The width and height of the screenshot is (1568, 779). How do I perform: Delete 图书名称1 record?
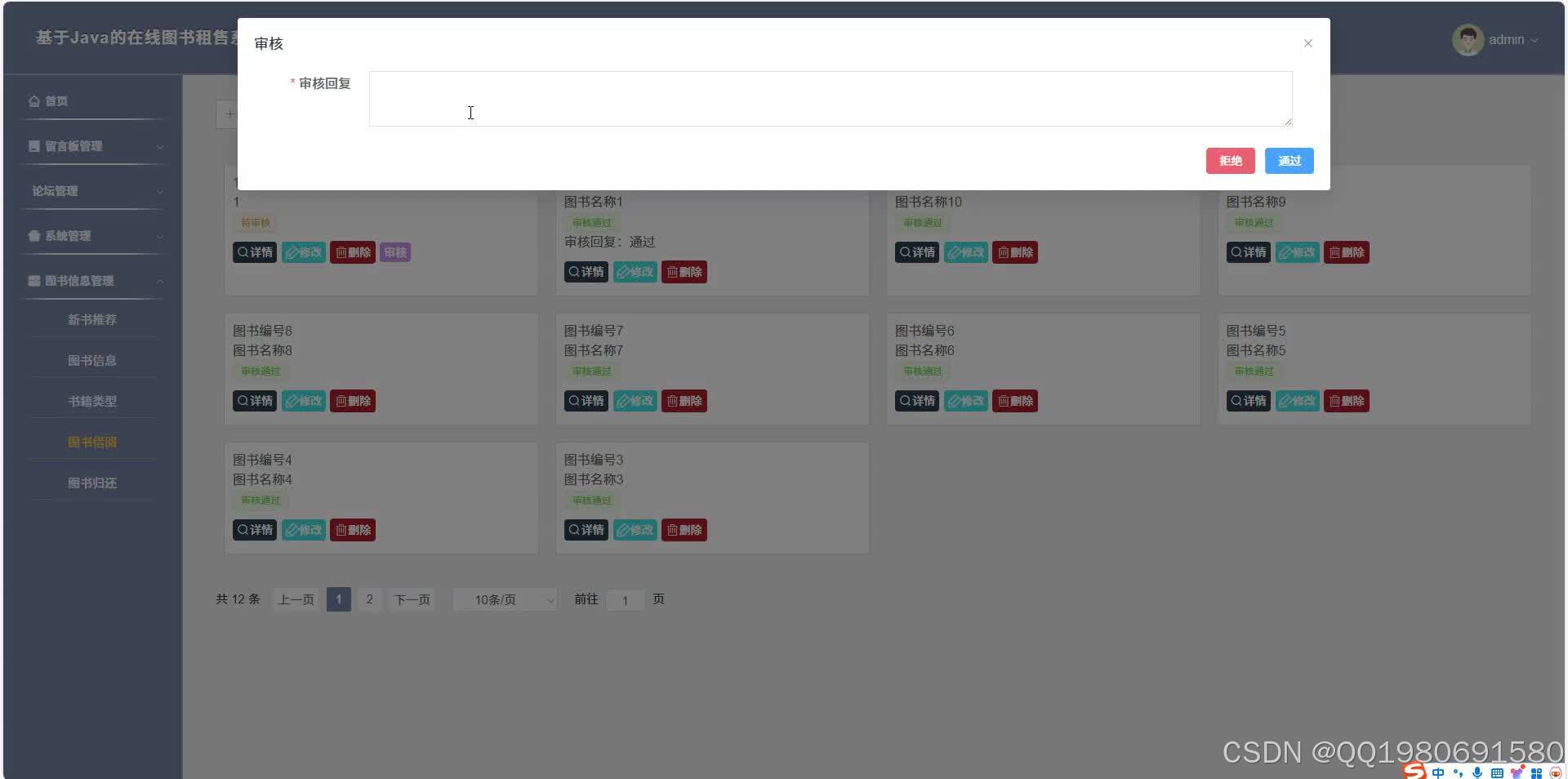pyautogui.click(x=684, y=272)
